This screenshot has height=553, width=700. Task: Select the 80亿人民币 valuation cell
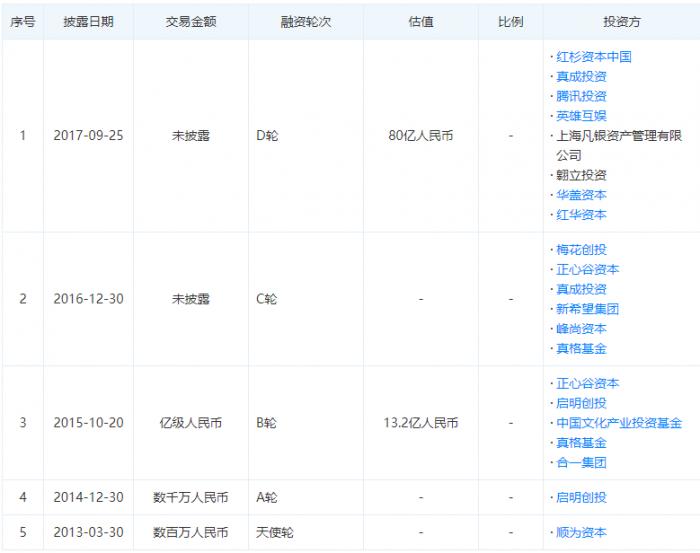(x=421, y=135)
